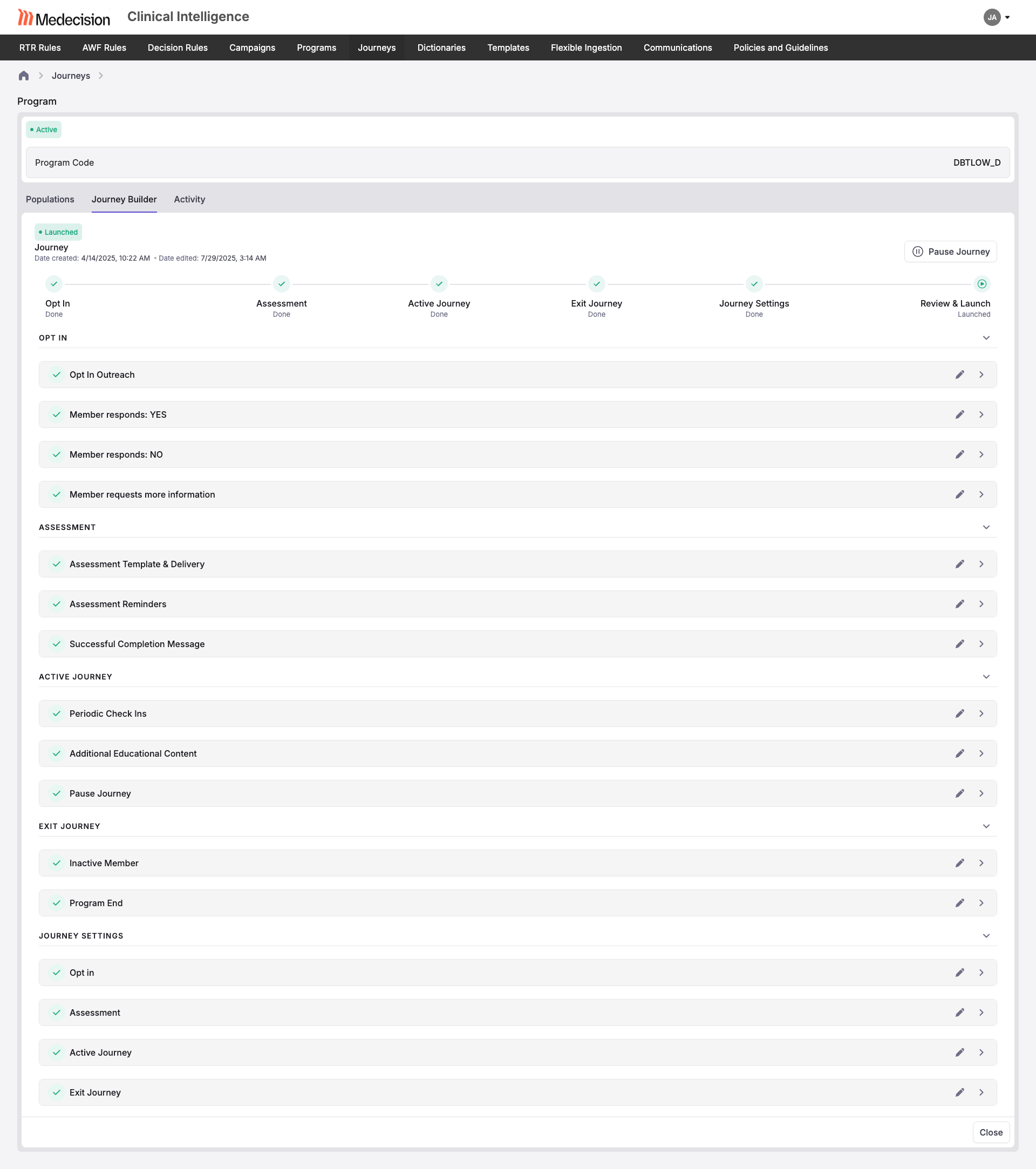Image resolution: width=1036 pixels, height=1169 pixels.
Task: Open user account dropdown arrow
Action: coord(1007,17)
